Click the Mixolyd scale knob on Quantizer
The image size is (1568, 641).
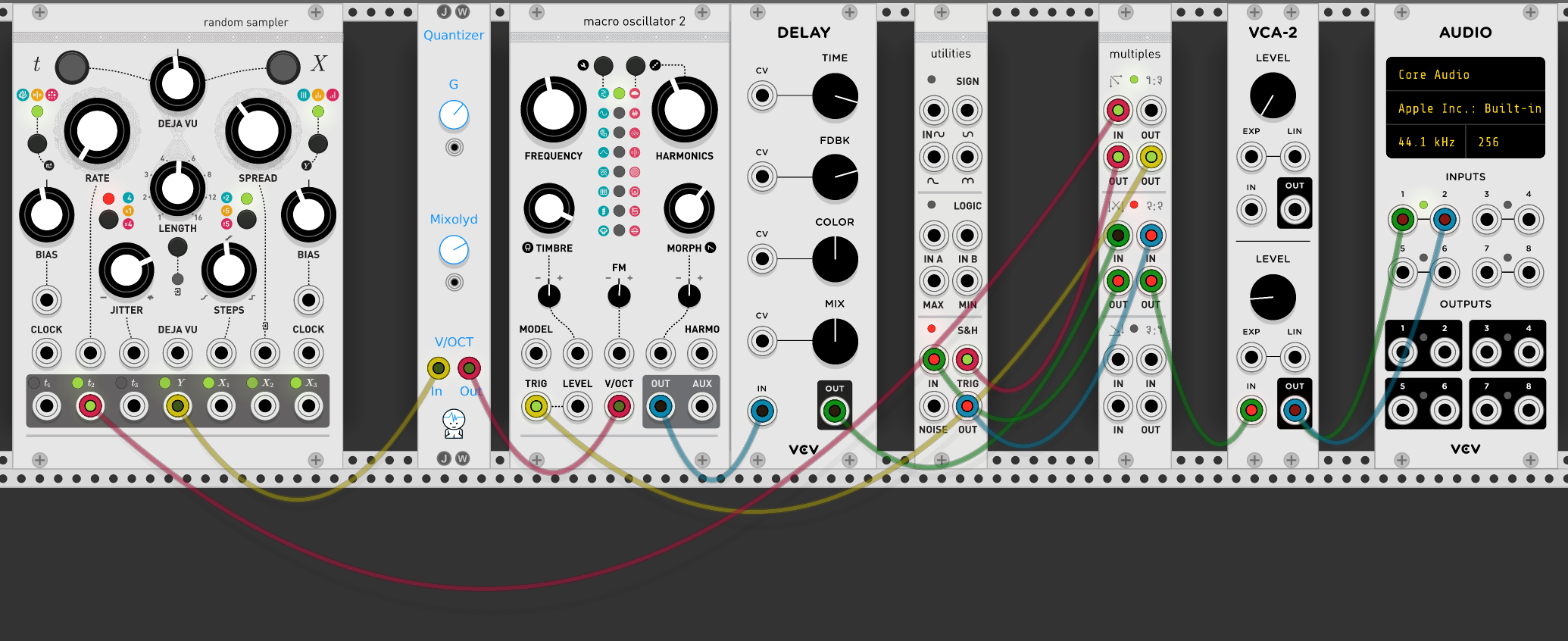pyautogui.click(x=454, y=250)
